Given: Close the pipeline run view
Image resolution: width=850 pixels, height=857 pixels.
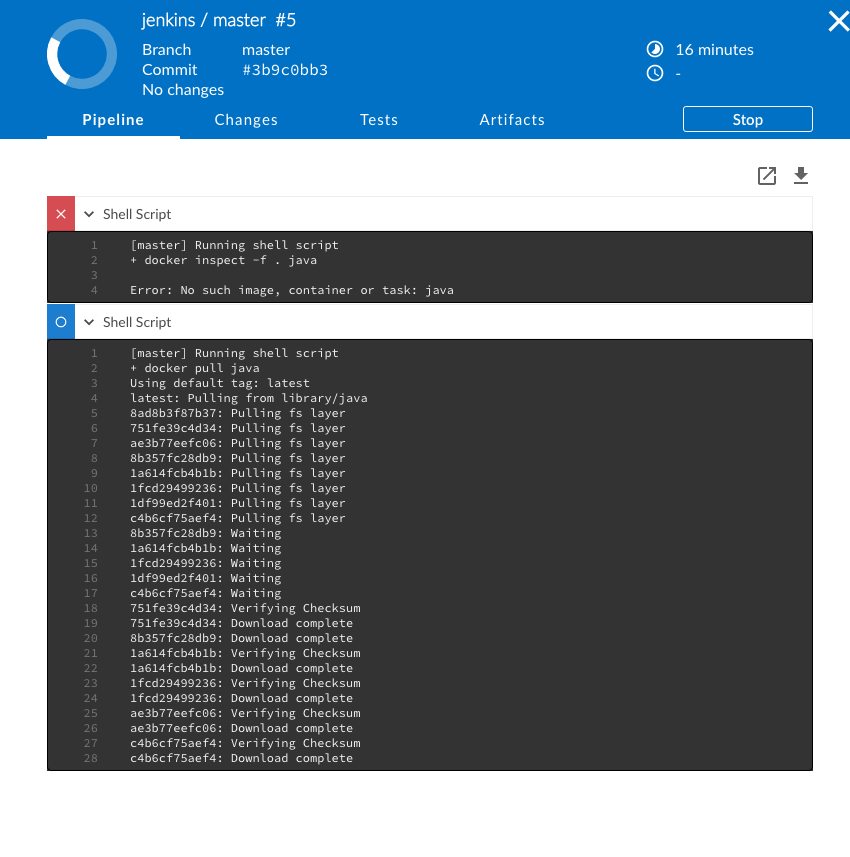Looking at the screenshot, I should click(x=838, y=21).
